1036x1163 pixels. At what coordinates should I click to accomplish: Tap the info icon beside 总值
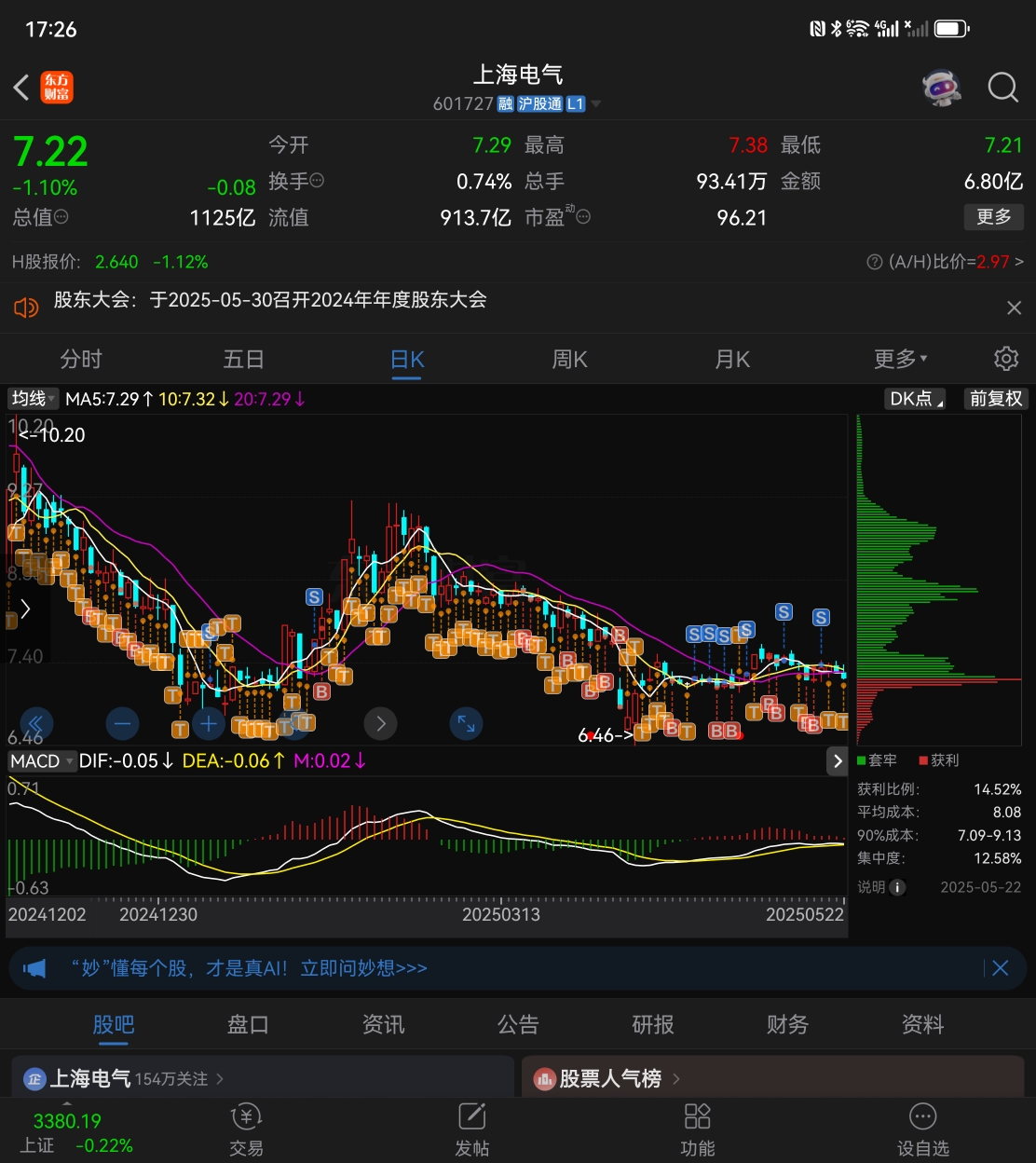pos(61,216)
